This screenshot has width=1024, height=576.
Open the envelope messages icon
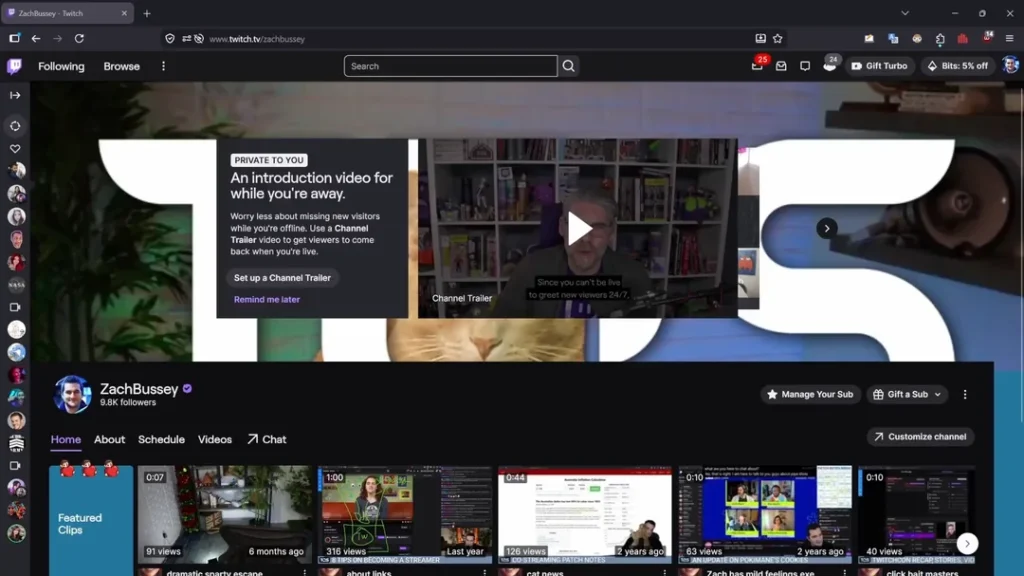(781, 66)
